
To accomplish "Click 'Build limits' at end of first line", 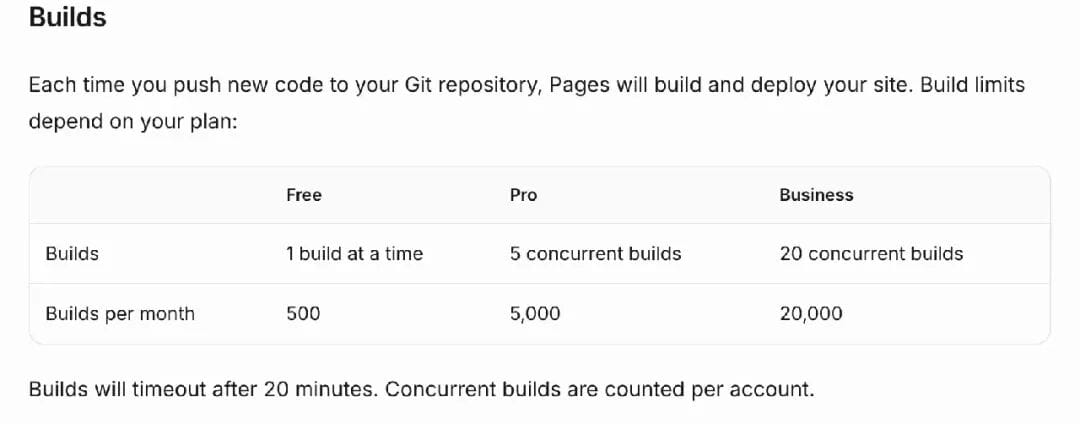I will (973, 85).
